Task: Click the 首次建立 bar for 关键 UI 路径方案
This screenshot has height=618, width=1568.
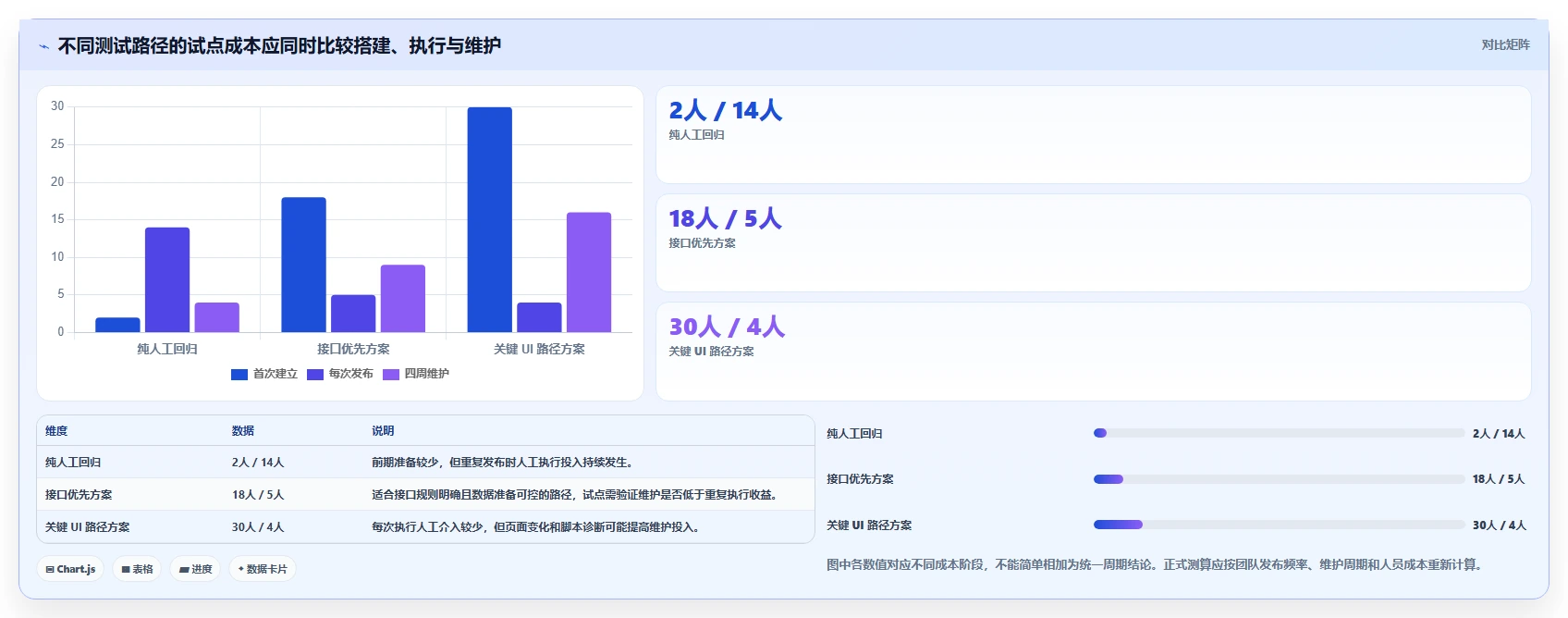Action: pos(490,219)
